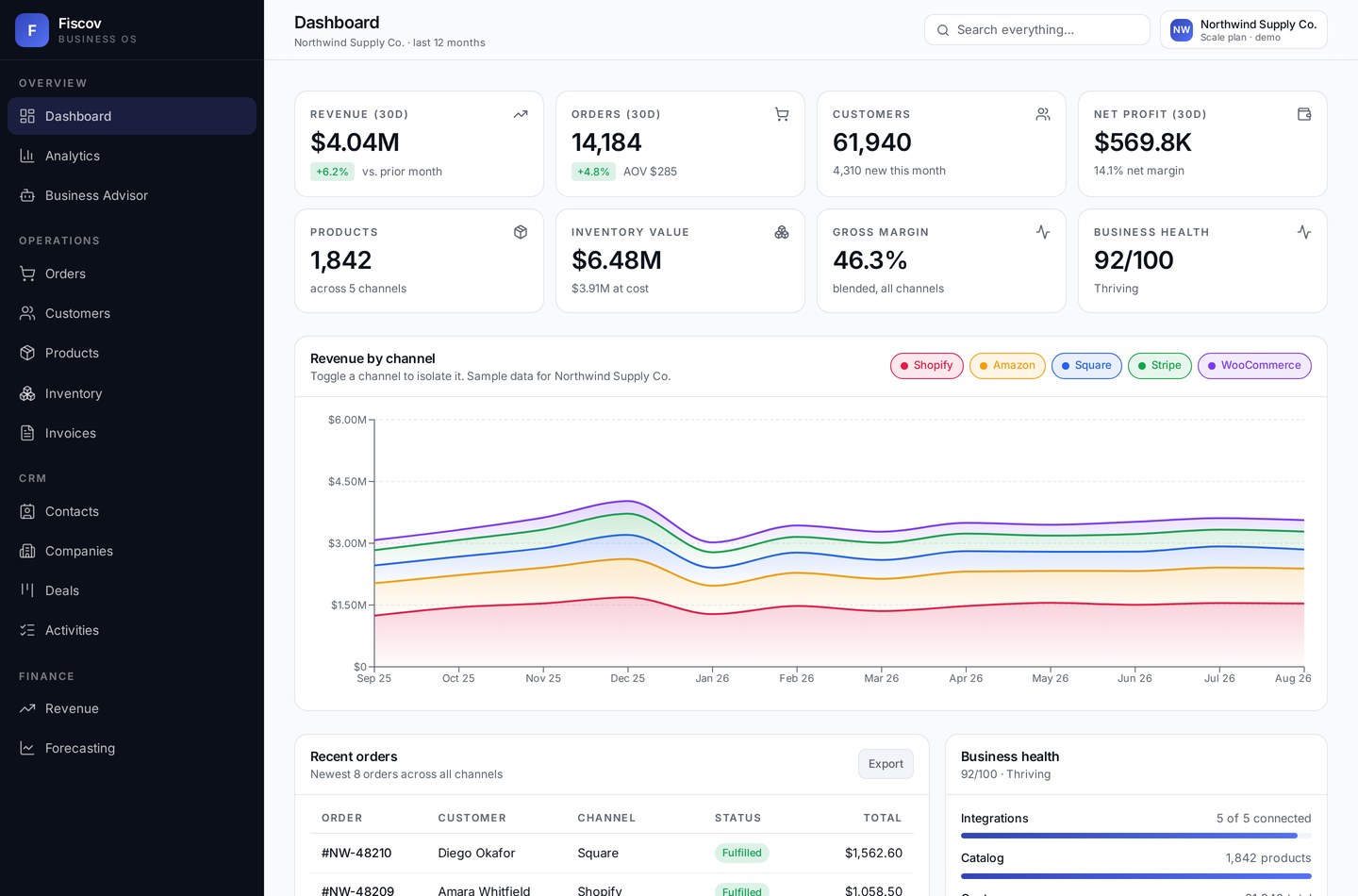Click the +4.8% orders change badge

(x=593, y=172)
